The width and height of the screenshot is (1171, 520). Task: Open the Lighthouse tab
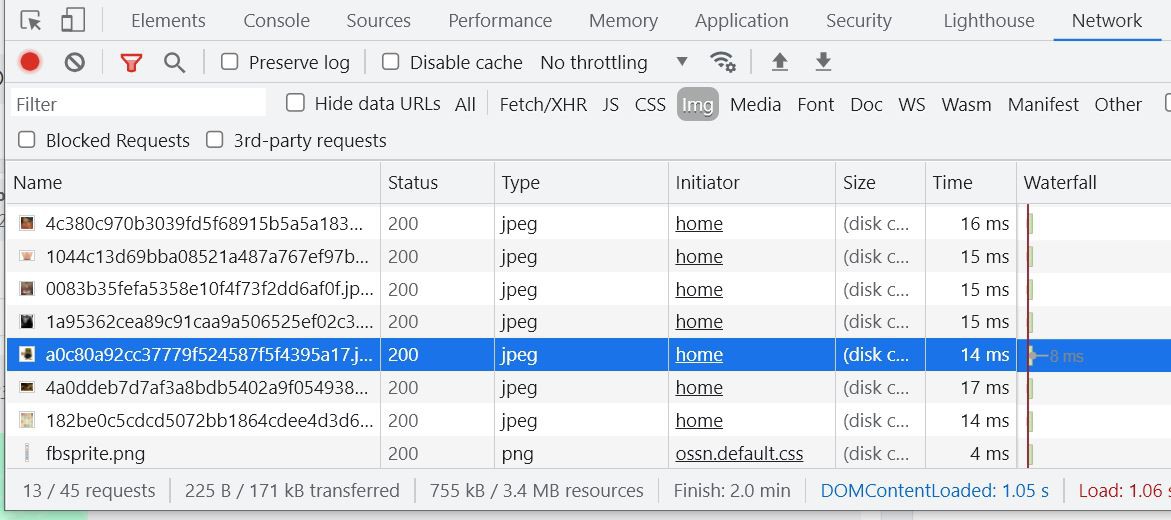point(988,21)
